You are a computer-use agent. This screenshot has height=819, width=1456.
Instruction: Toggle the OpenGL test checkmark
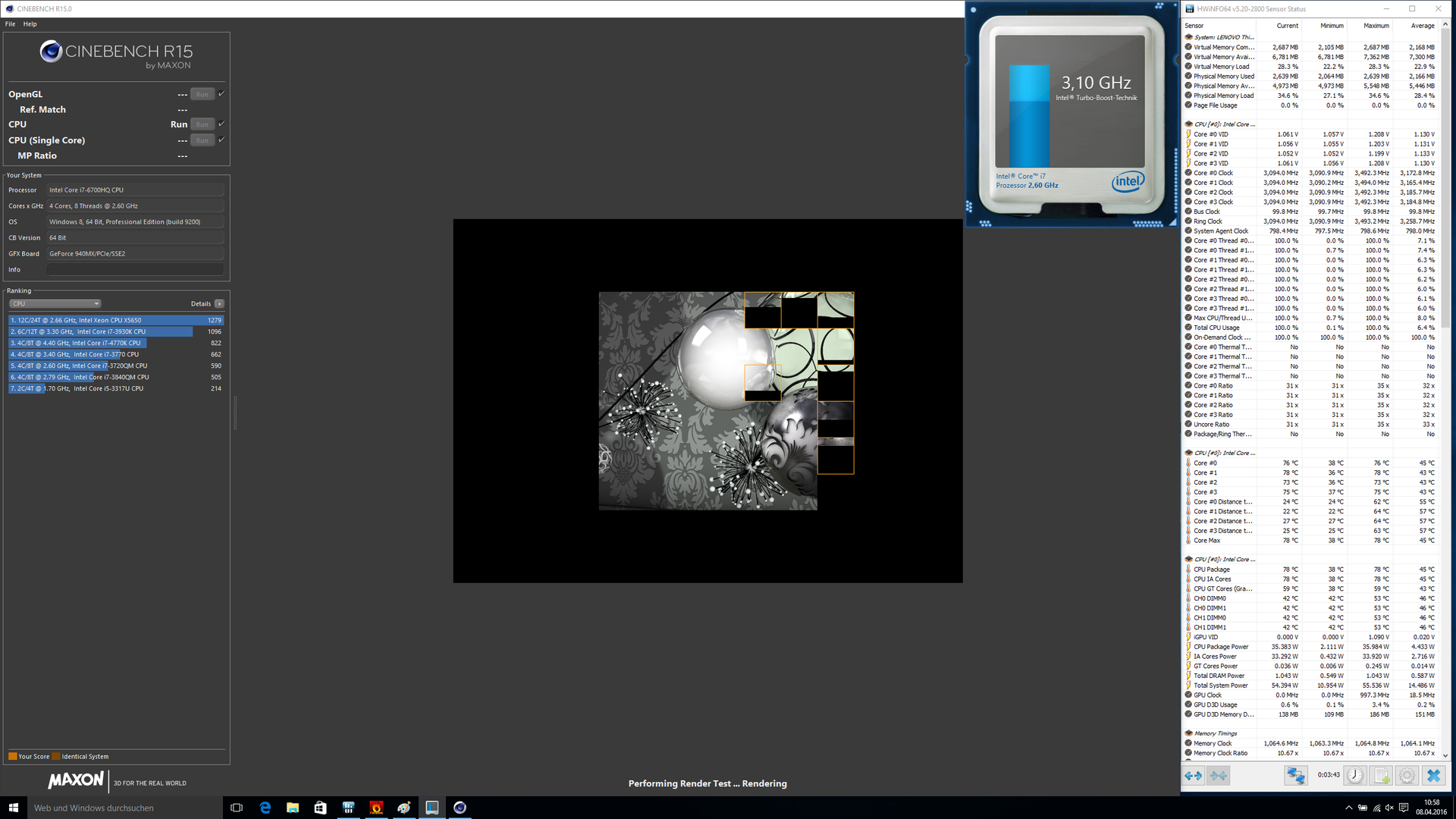pyautogui.click(x=221, y=94)
